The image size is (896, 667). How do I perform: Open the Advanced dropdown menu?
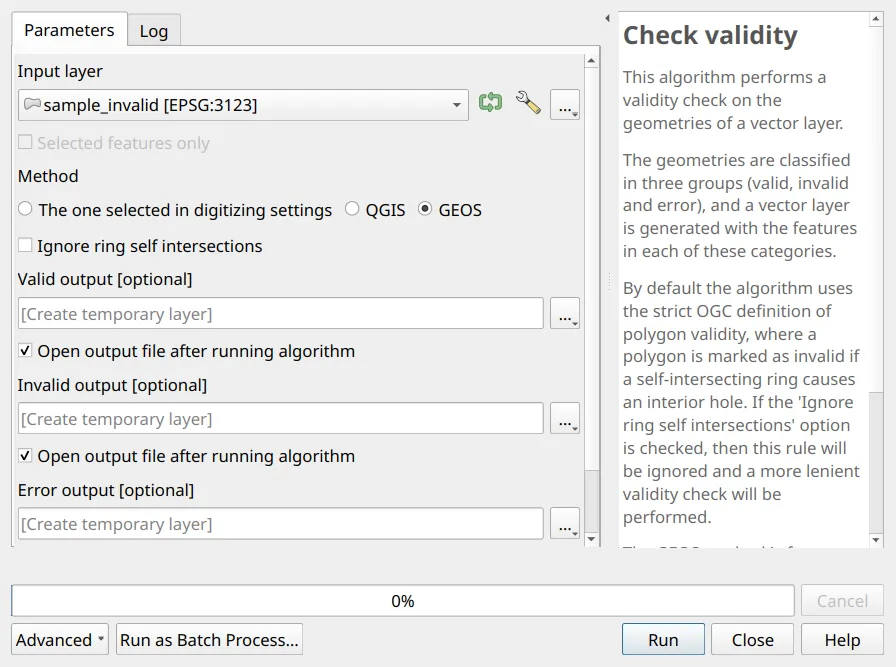59,640
